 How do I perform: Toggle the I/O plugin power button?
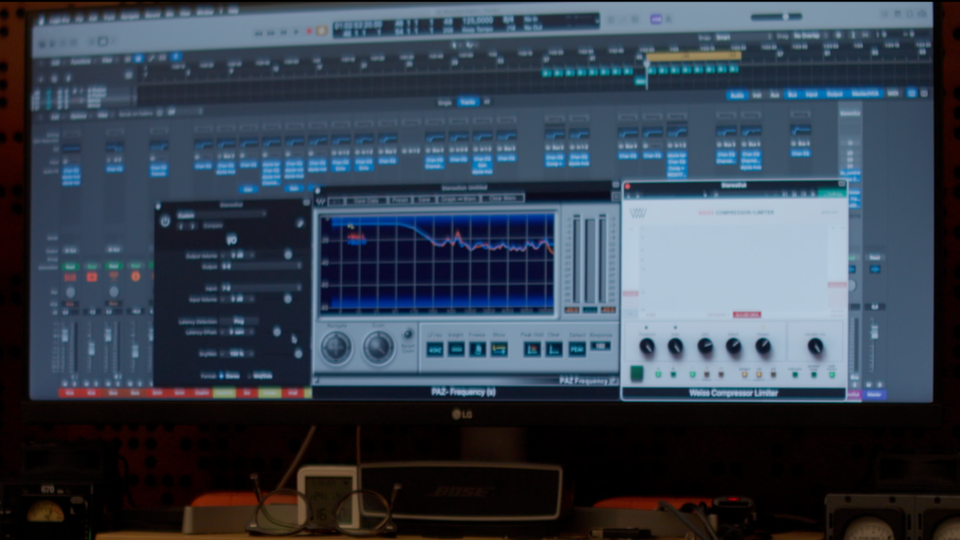pyautogui.click(x=165, y=222)
